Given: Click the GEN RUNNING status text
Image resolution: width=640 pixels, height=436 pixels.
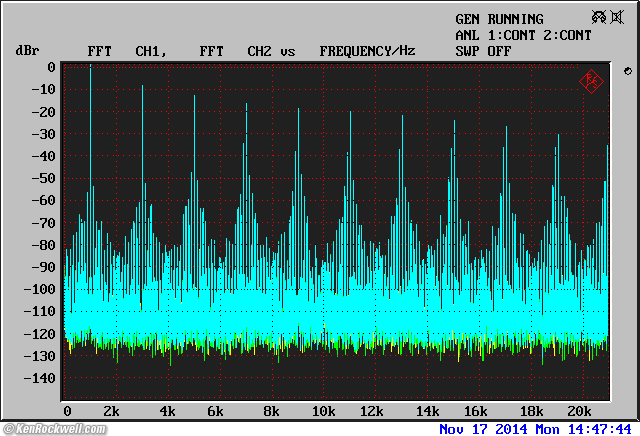Looking at the screenshot, I should click(499, 19).
